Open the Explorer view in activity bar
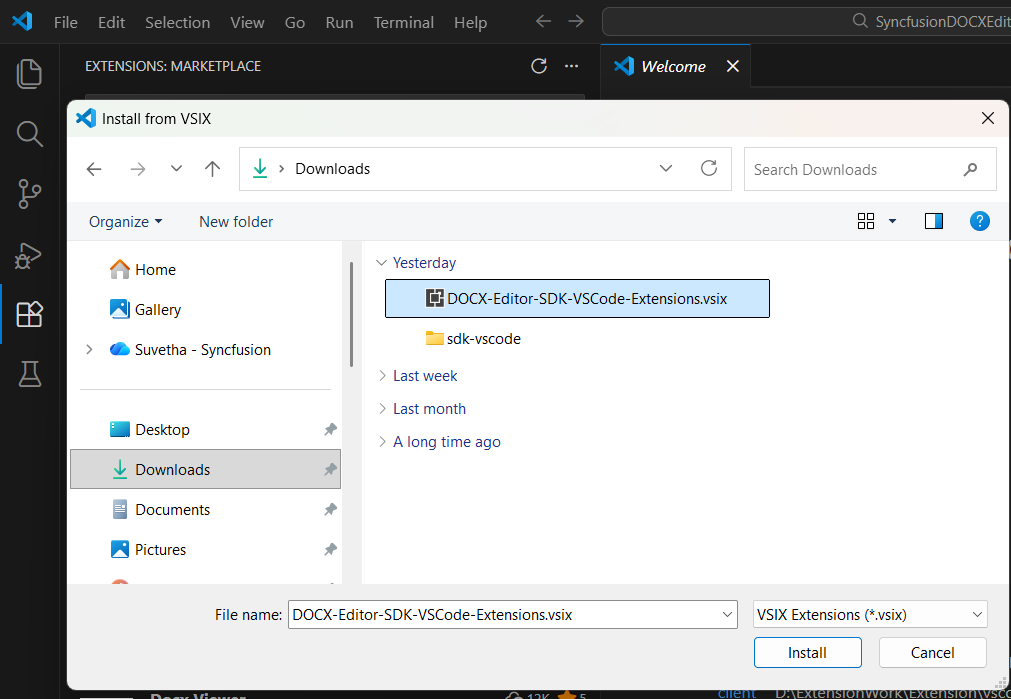Image resolution: width=1011 pixels, height=699 pixels. point(29,74)
